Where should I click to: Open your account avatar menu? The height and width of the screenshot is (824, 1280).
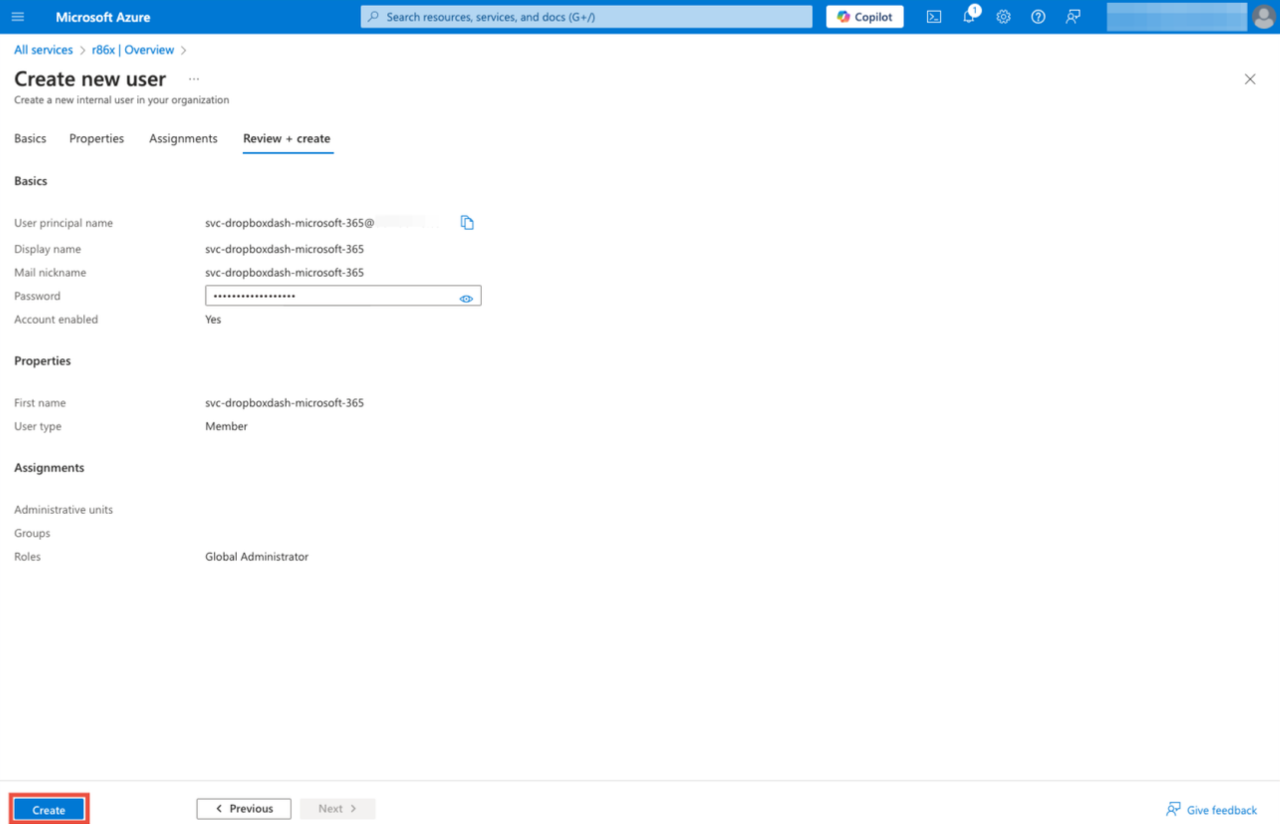[1261, 16]
